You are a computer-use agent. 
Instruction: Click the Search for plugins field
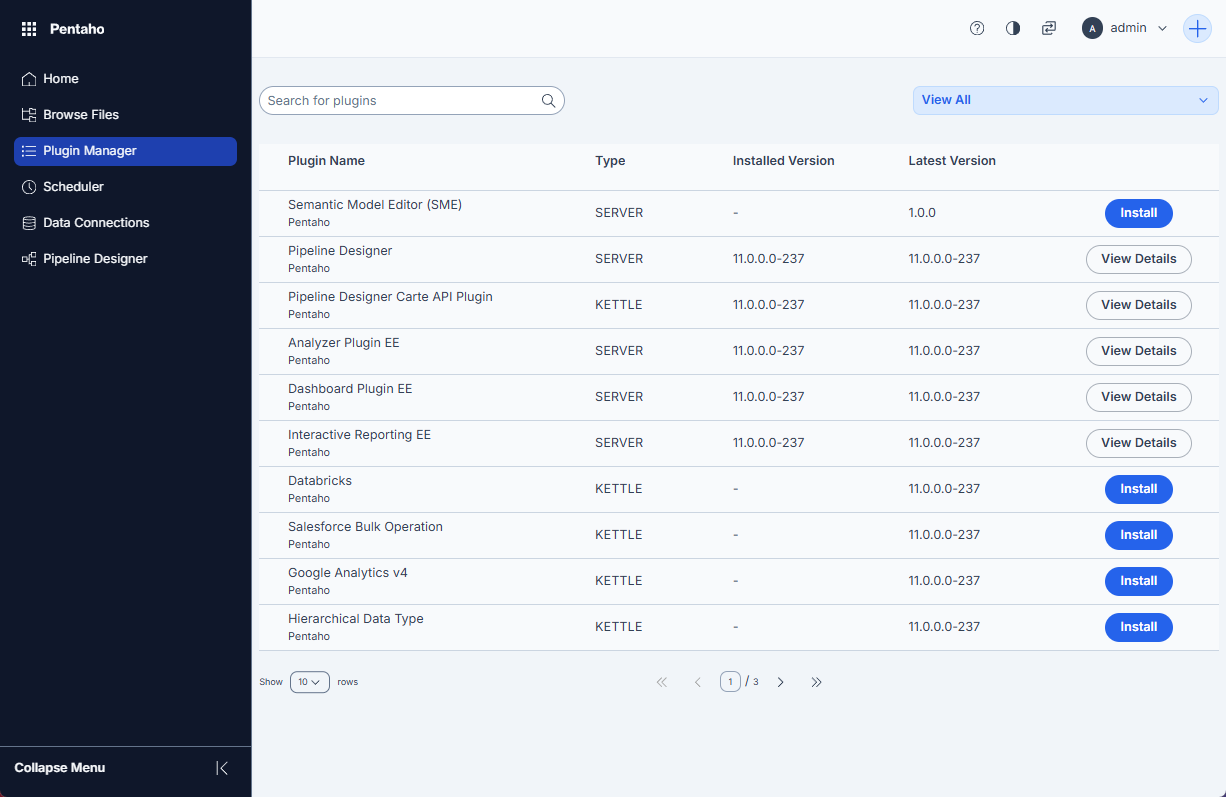[400, 100]
